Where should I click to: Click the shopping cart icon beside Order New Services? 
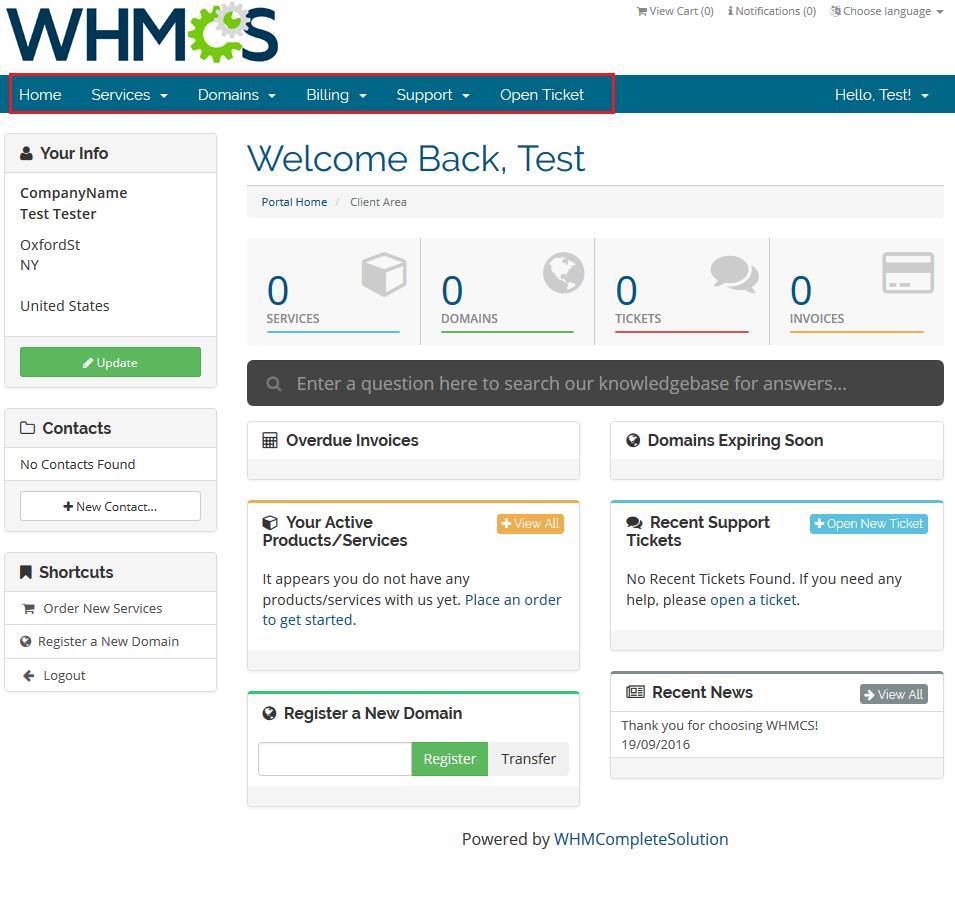pos(29,608)
